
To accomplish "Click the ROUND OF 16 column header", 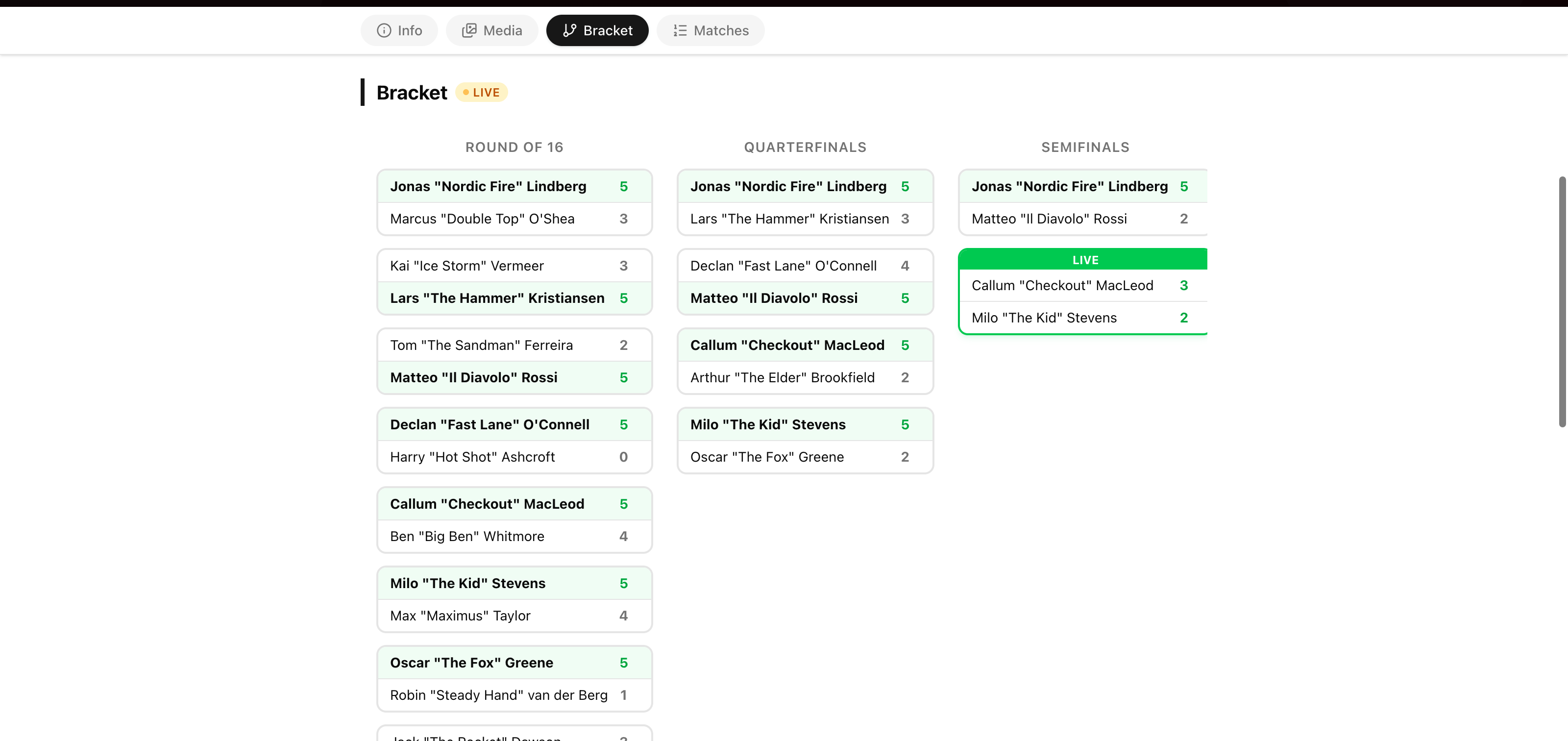I will [514, 148].
